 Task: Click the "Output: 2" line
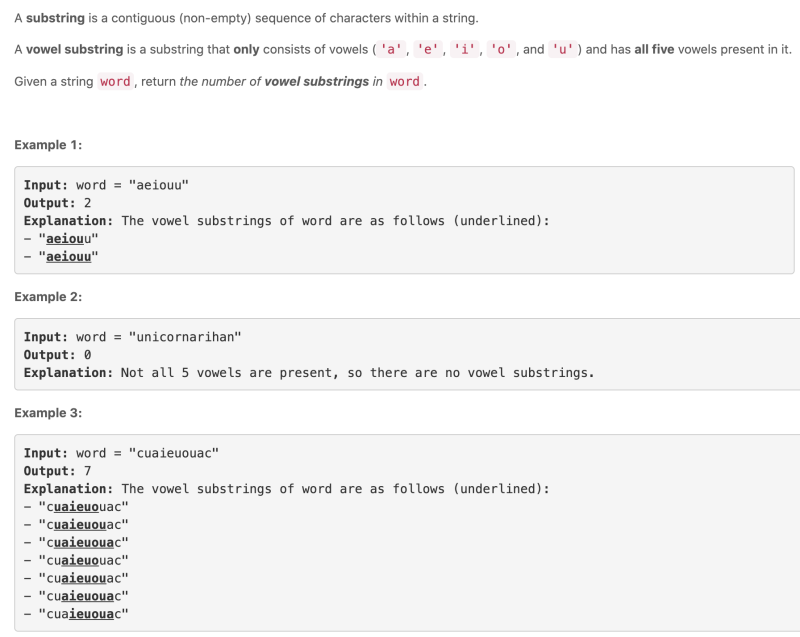point(57,203)
